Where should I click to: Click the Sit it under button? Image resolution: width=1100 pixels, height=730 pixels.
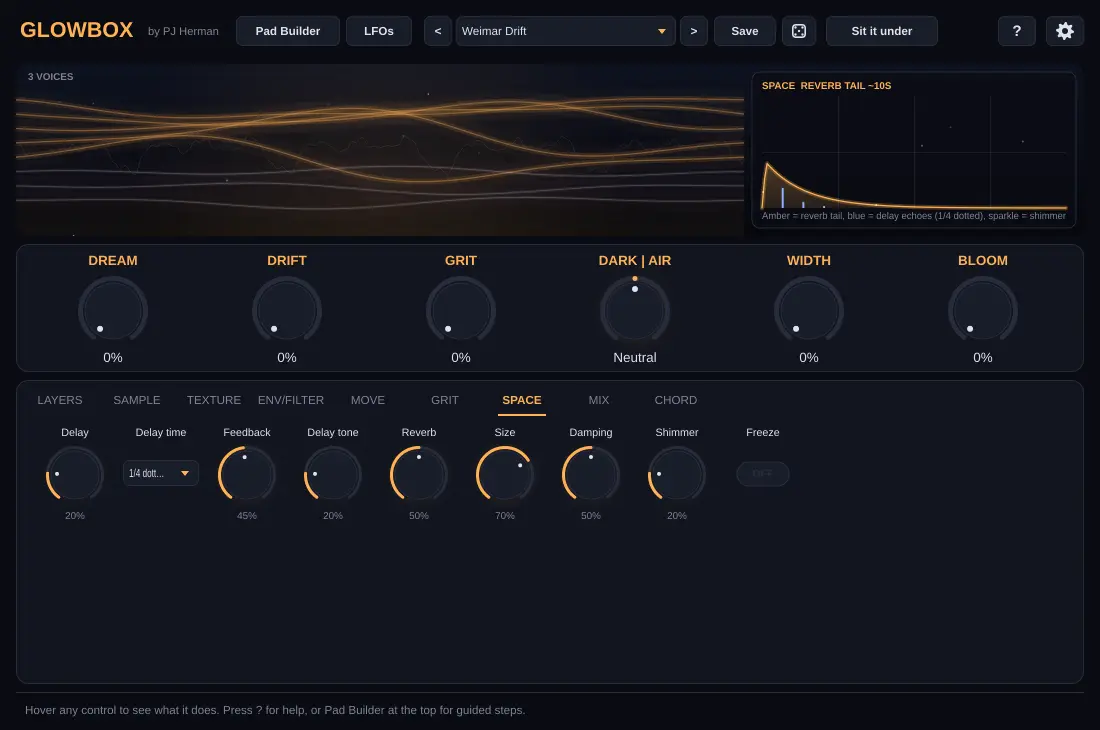[882, 31]
